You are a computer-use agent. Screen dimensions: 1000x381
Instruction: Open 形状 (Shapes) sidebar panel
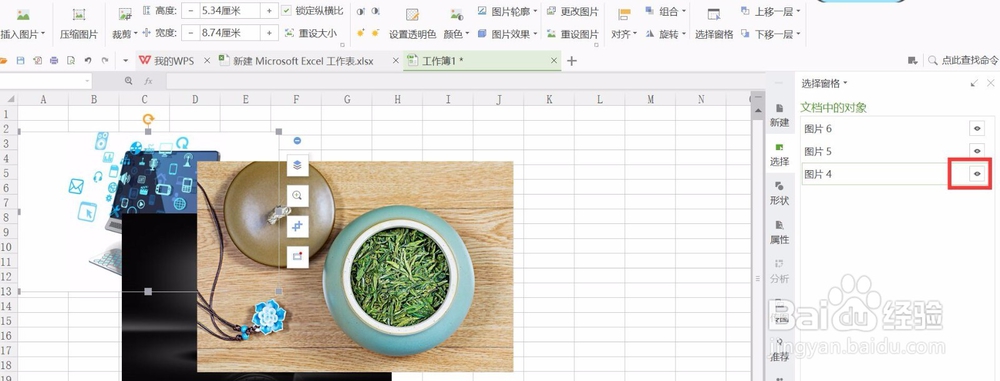pyautogui.click(x=779, y=193)
